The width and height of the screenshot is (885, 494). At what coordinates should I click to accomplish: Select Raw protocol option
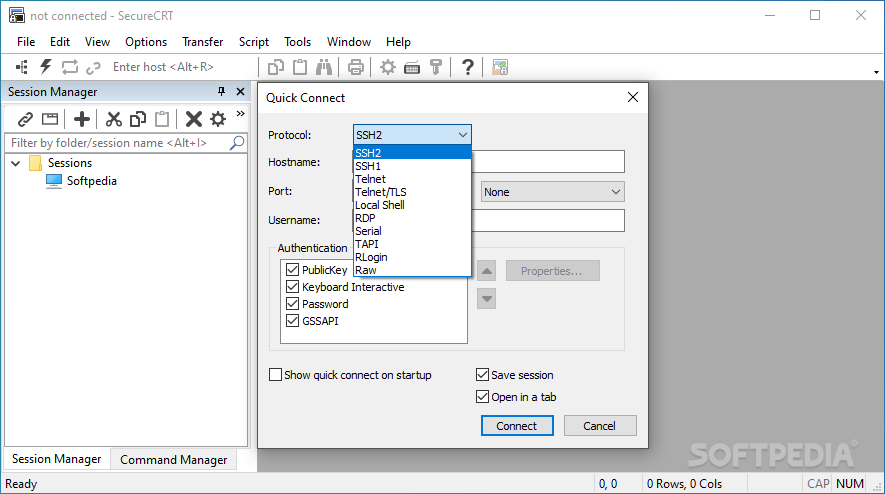(x=412, y=270)
